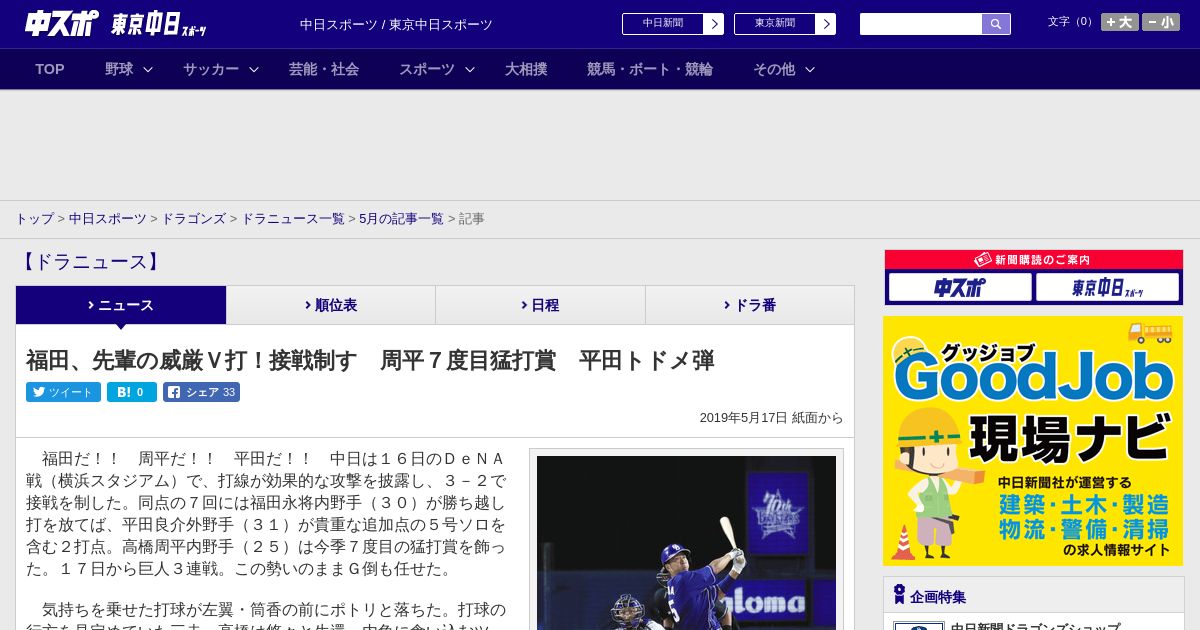Click 東京中日スポーツ subscription banner button
1200x630 pixels.
pyautogui.click(x=1107, y=287)
